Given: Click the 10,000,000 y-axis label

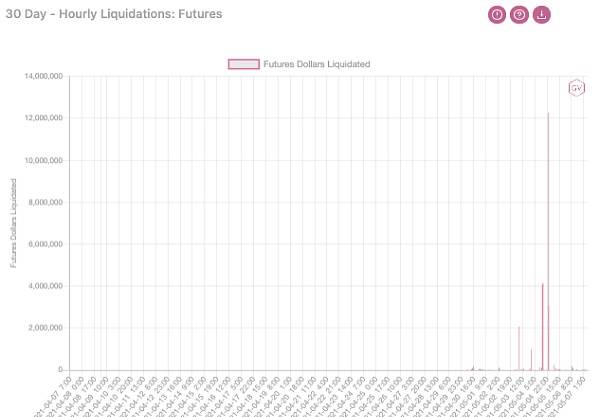Looking at the screenshot, I should (x=44, y=160).
